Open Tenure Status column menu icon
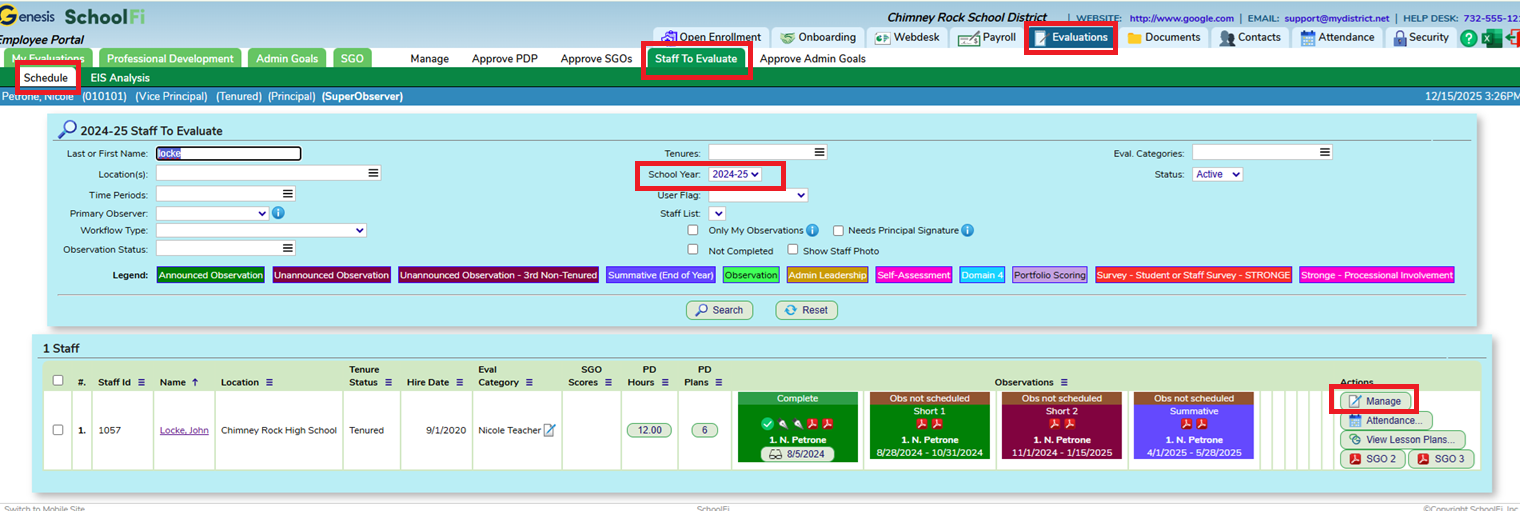The height and width of the screenshot is (511, 1520). pyautogui.click(x=388, y=382)
